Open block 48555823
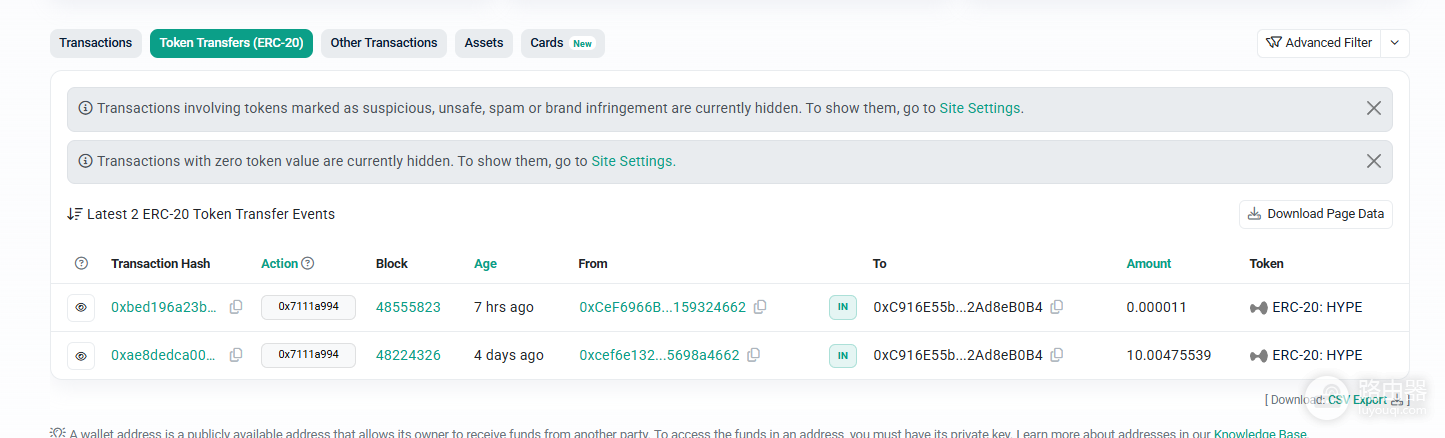 point(408,307)
